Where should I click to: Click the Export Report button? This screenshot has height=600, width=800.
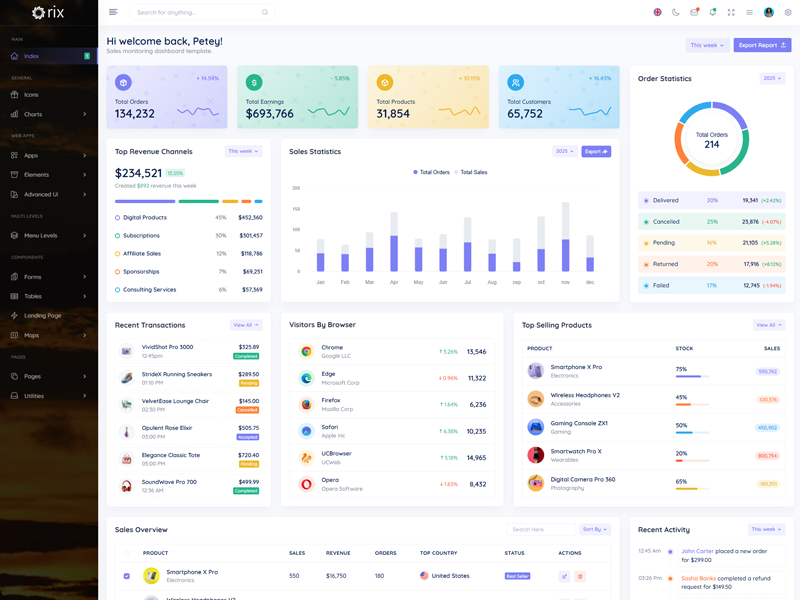(762, 45)
